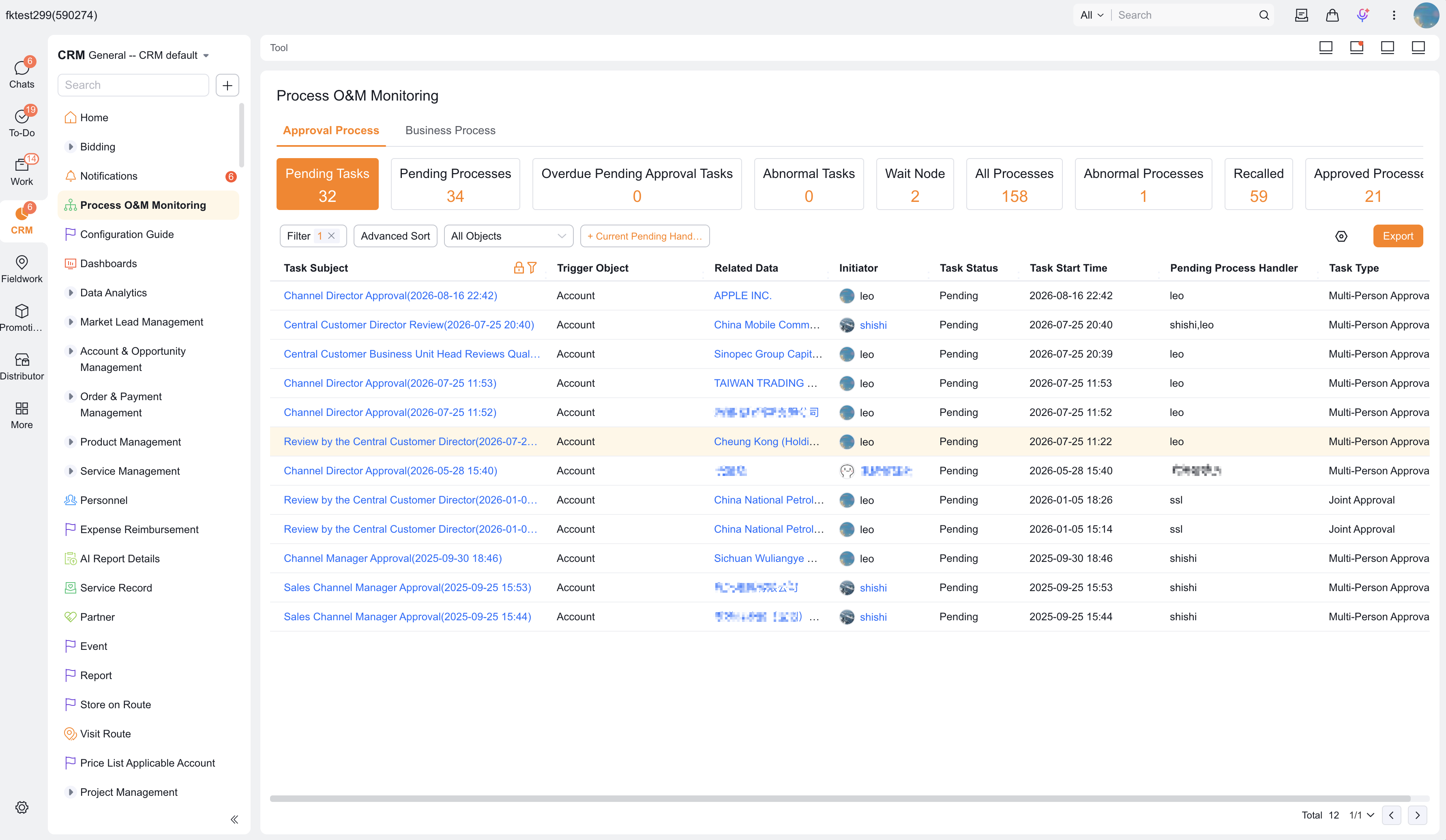Select the Recalled 59 card
This screenshot has height=840, width=1446.
pyautogui.click(x=1258, y=184)
